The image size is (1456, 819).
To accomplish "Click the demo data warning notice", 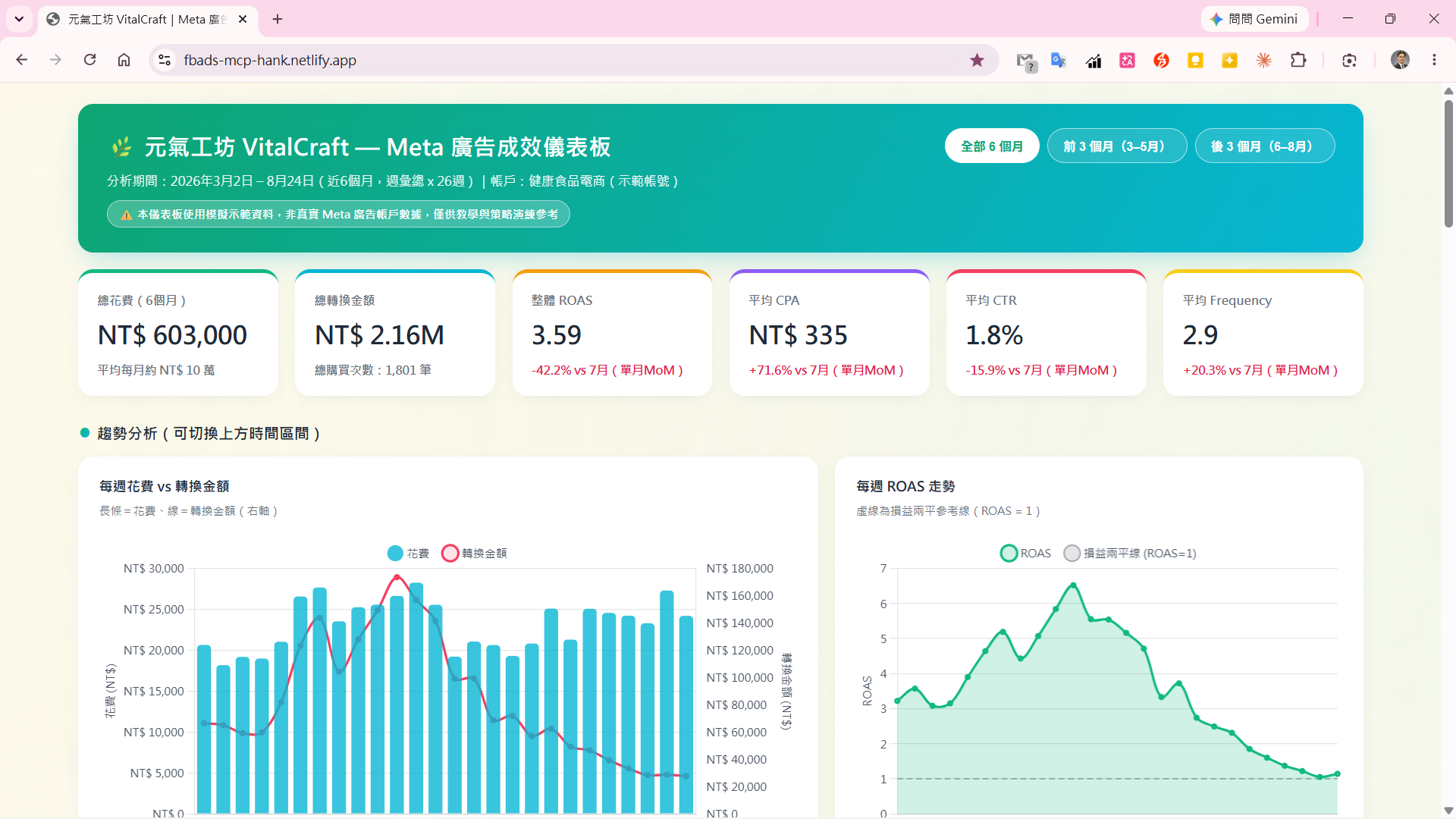I will [338, 215].
